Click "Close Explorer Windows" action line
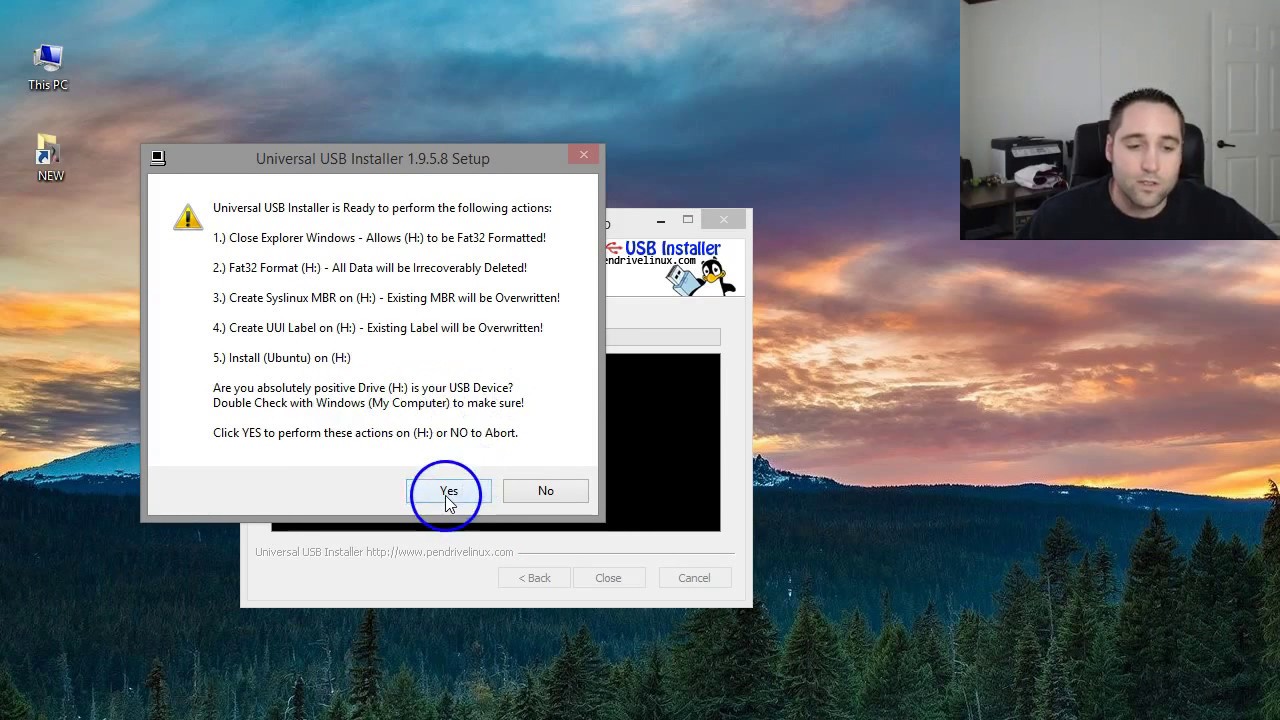 (x=379, y=238)
